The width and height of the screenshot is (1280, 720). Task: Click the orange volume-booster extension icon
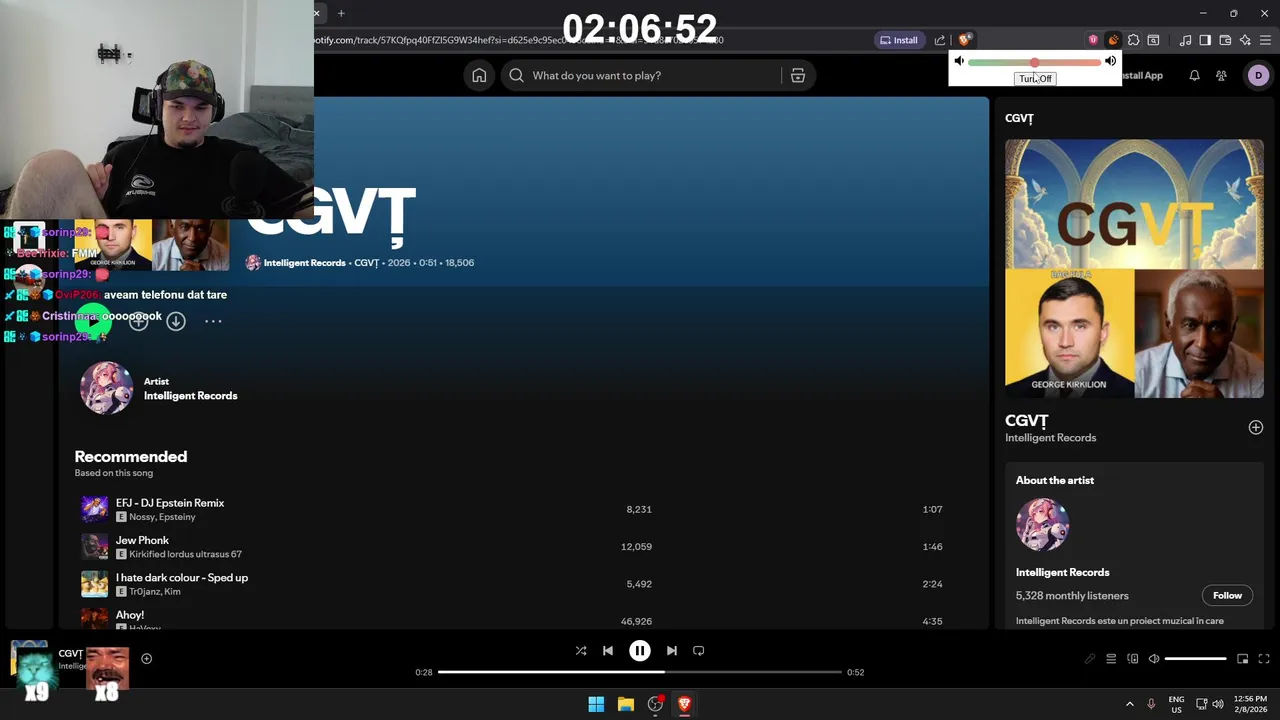1113,40
